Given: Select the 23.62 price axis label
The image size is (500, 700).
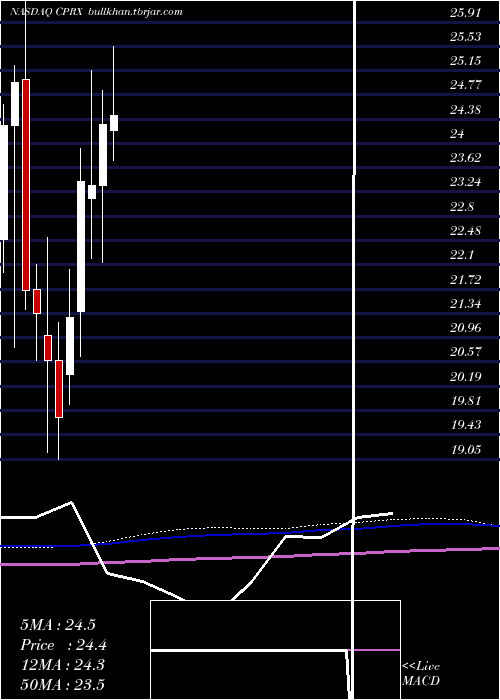Looking at the screenshot, I should click(466, 158).
